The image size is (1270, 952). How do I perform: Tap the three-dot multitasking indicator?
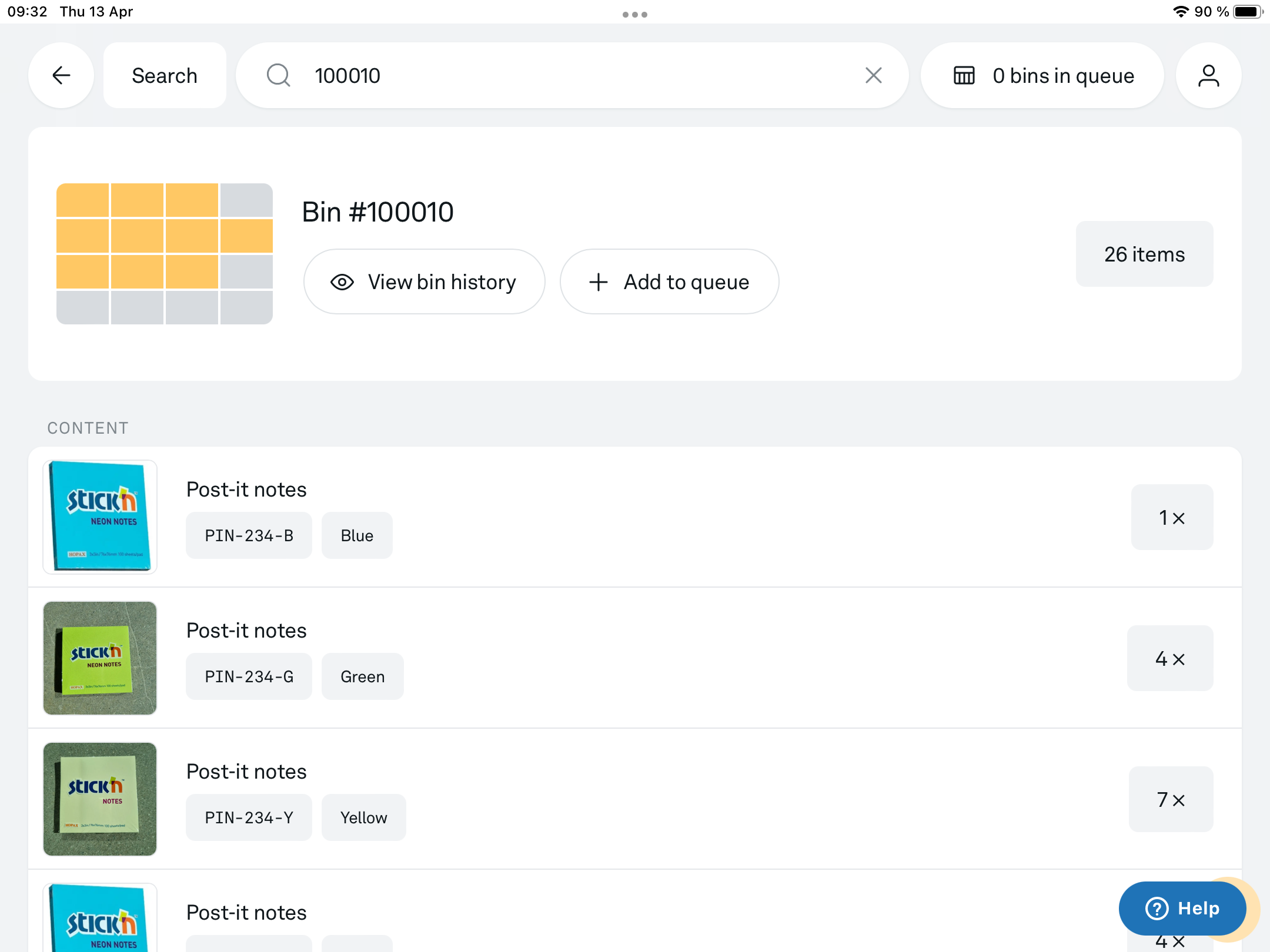[x=635, y=15]
